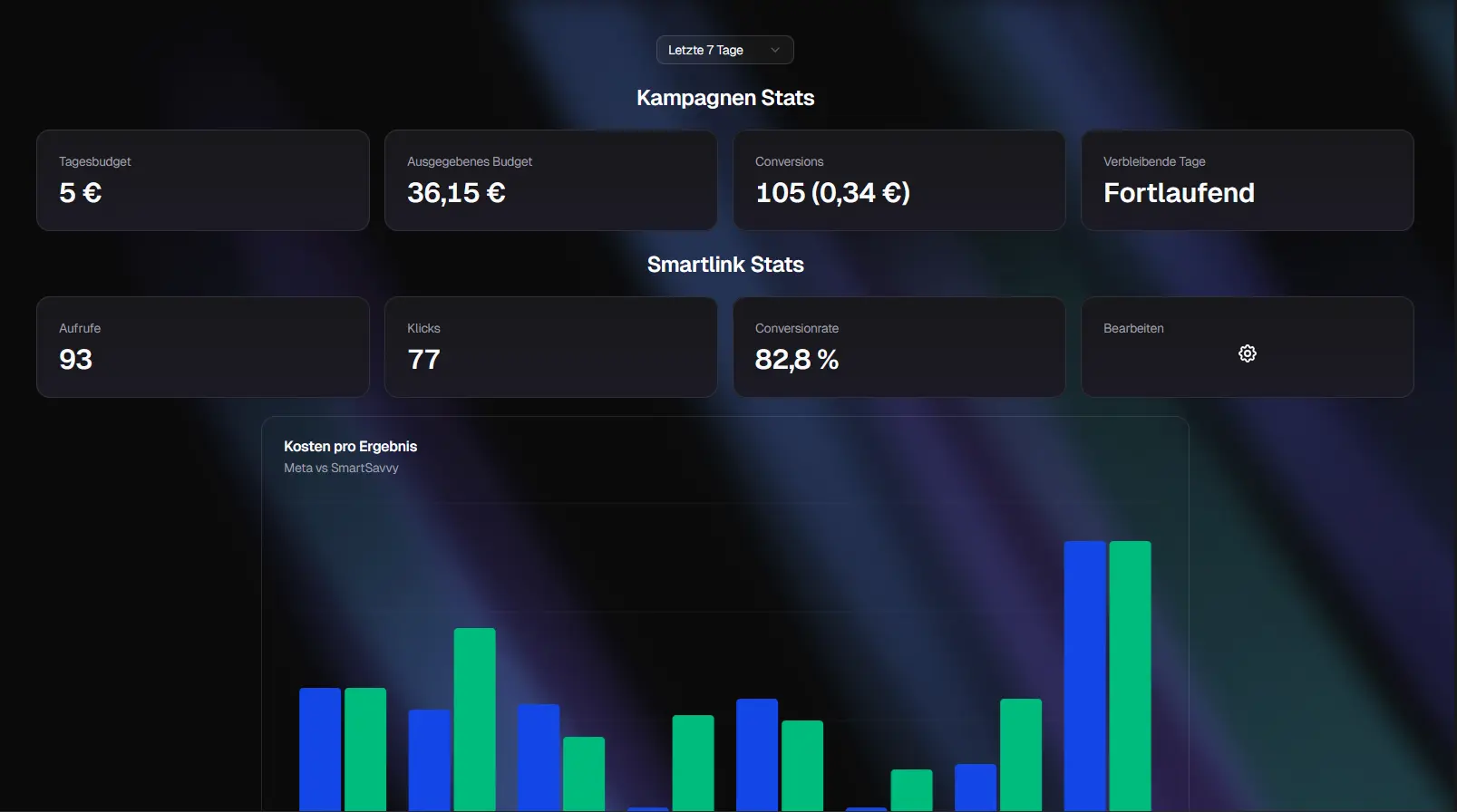Image resolution: width=1457 pixels, height=812 pixels.
Task: Click the Tagesbudget label
Action: pos(95,161)
